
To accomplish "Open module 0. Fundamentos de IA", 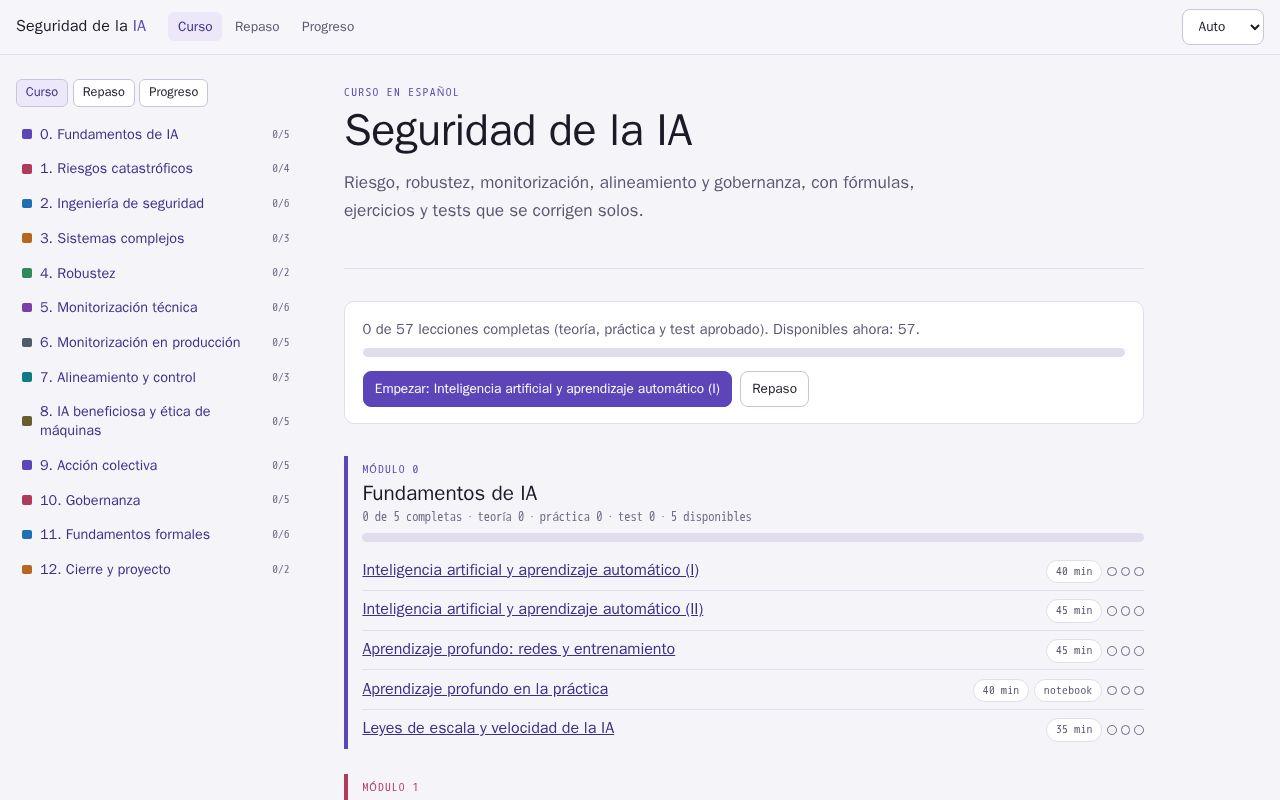I will point(156,134).
